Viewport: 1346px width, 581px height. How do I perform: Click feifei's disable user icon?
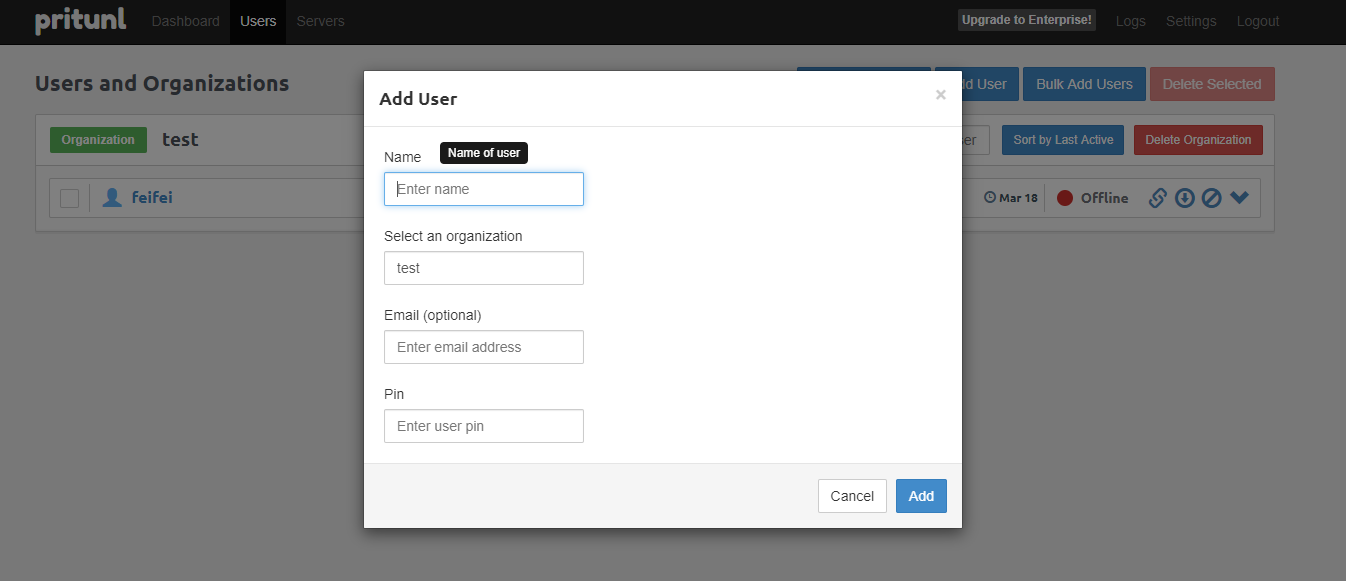(1211, 198)
